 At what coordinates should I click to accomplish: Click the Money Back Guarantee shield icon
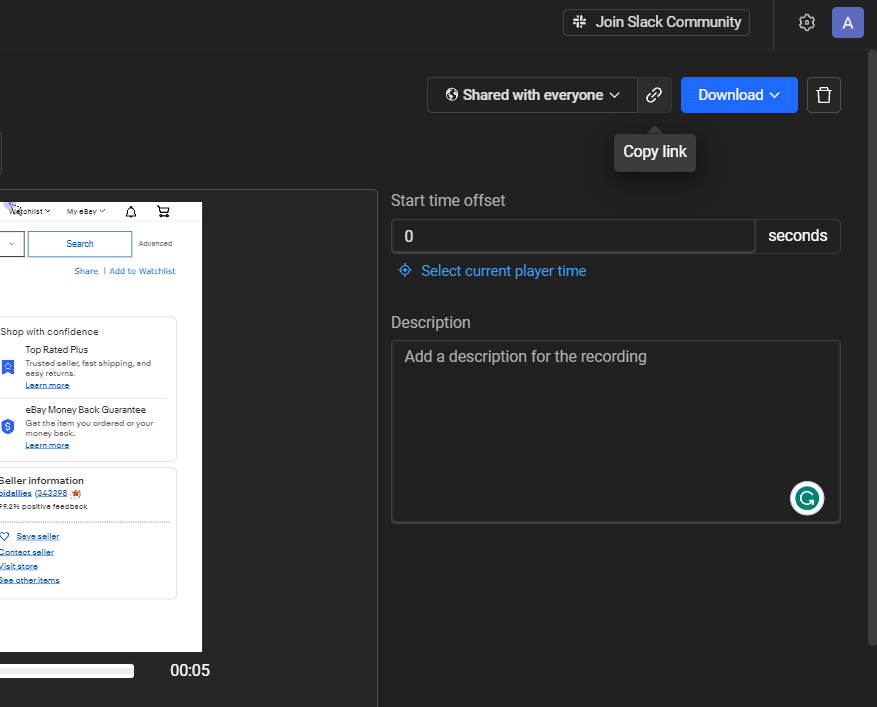[8, 427]
